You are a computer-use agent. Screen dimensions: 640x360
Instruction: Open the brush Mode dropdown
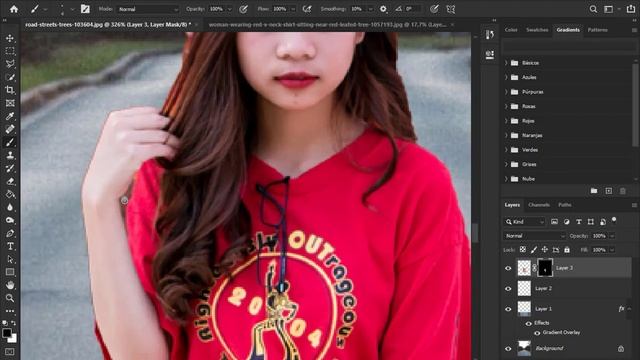click(148, 9)
